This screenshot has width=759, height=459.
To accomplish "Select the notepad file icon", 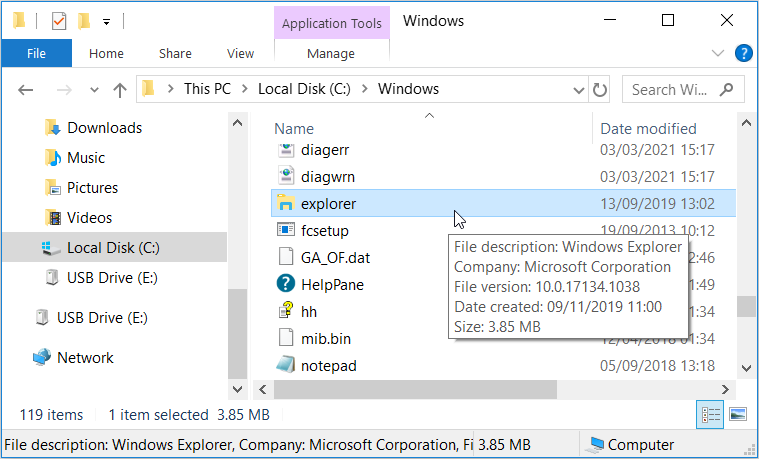I will point(286,366).
